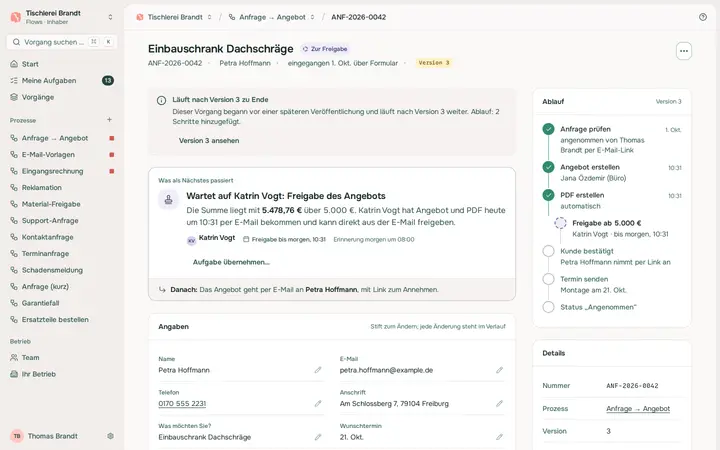The image size is (720, 450).
Task: Click the Katrin Vogt assignee avatar
Action: [x=191, y=240]
